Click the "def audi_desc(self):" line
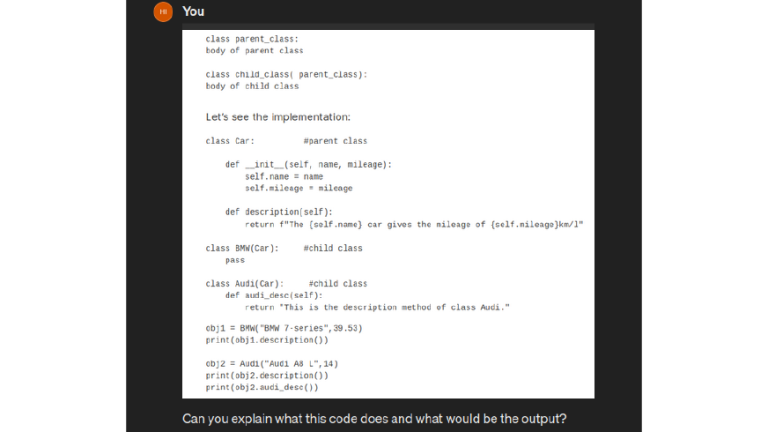768x432 pixels. [x=274, y=295]
